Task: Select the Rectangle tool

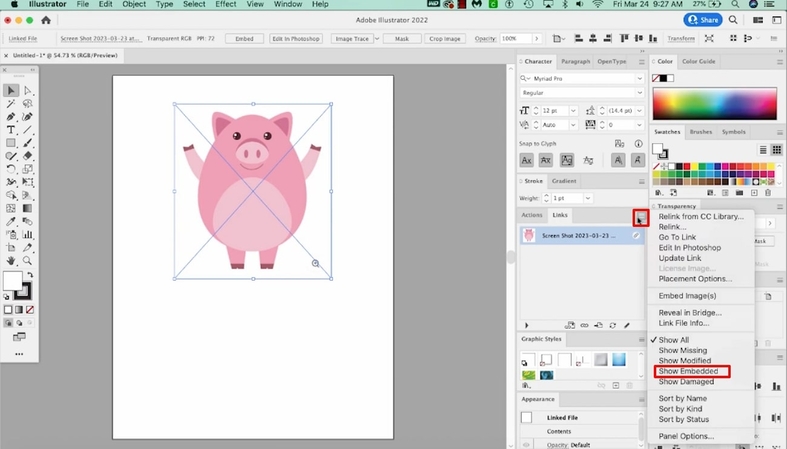Action: point(11,143)
